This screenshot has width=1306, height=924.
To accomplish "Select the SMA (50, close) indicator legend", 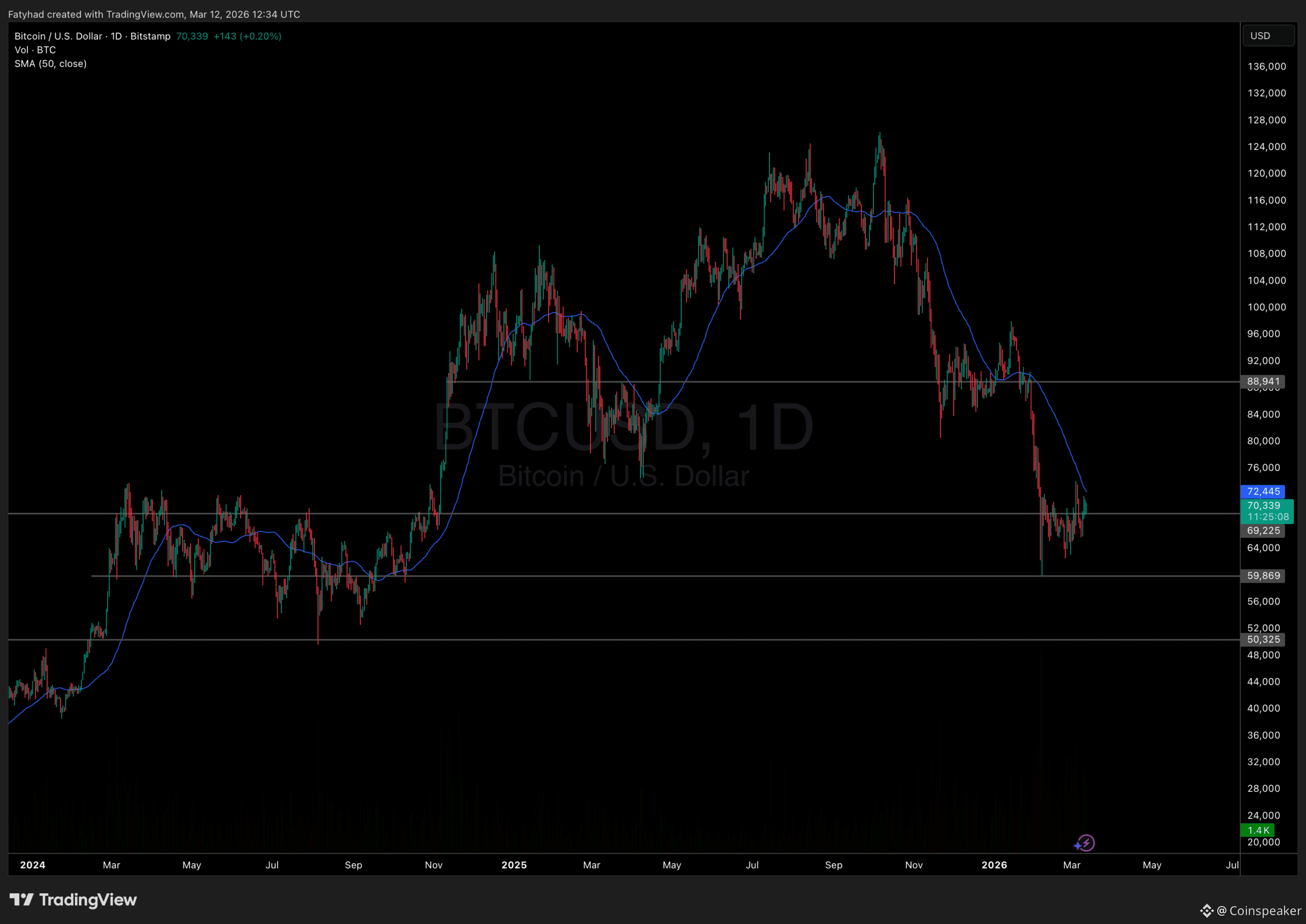I will pos(51,64).
